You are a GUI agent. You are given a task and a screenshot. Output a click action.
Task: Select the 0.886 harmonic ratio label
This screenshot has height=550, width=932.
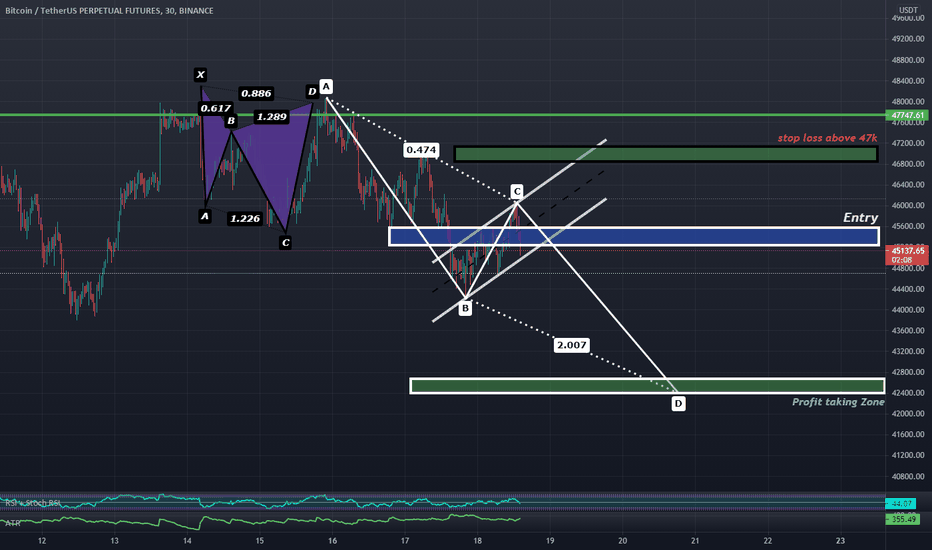256,93
